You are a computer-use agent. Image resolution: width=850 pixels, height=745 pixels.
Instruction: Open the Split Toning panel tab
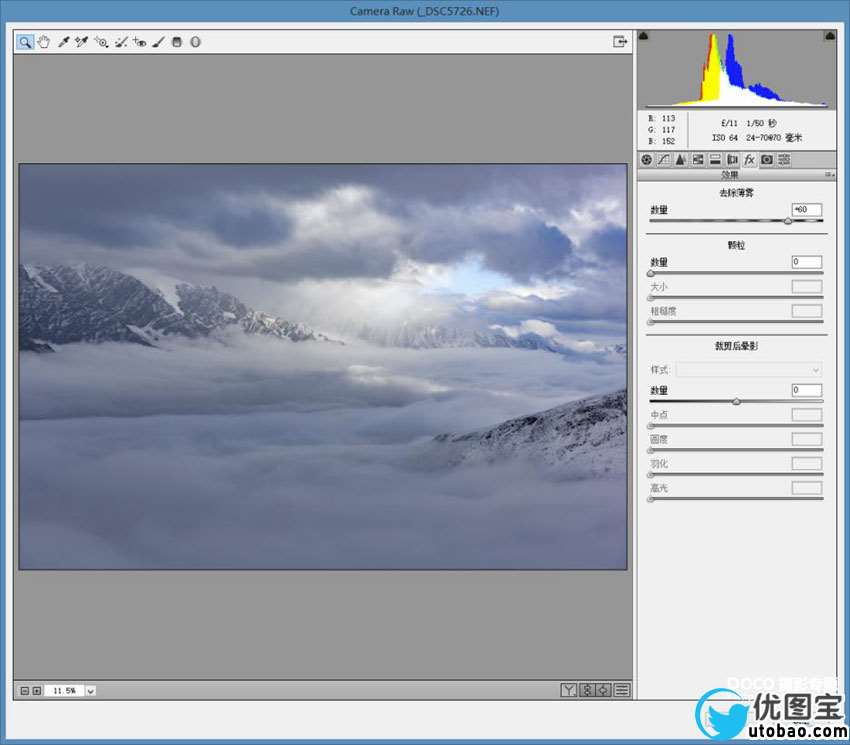[x=715, y=159]
